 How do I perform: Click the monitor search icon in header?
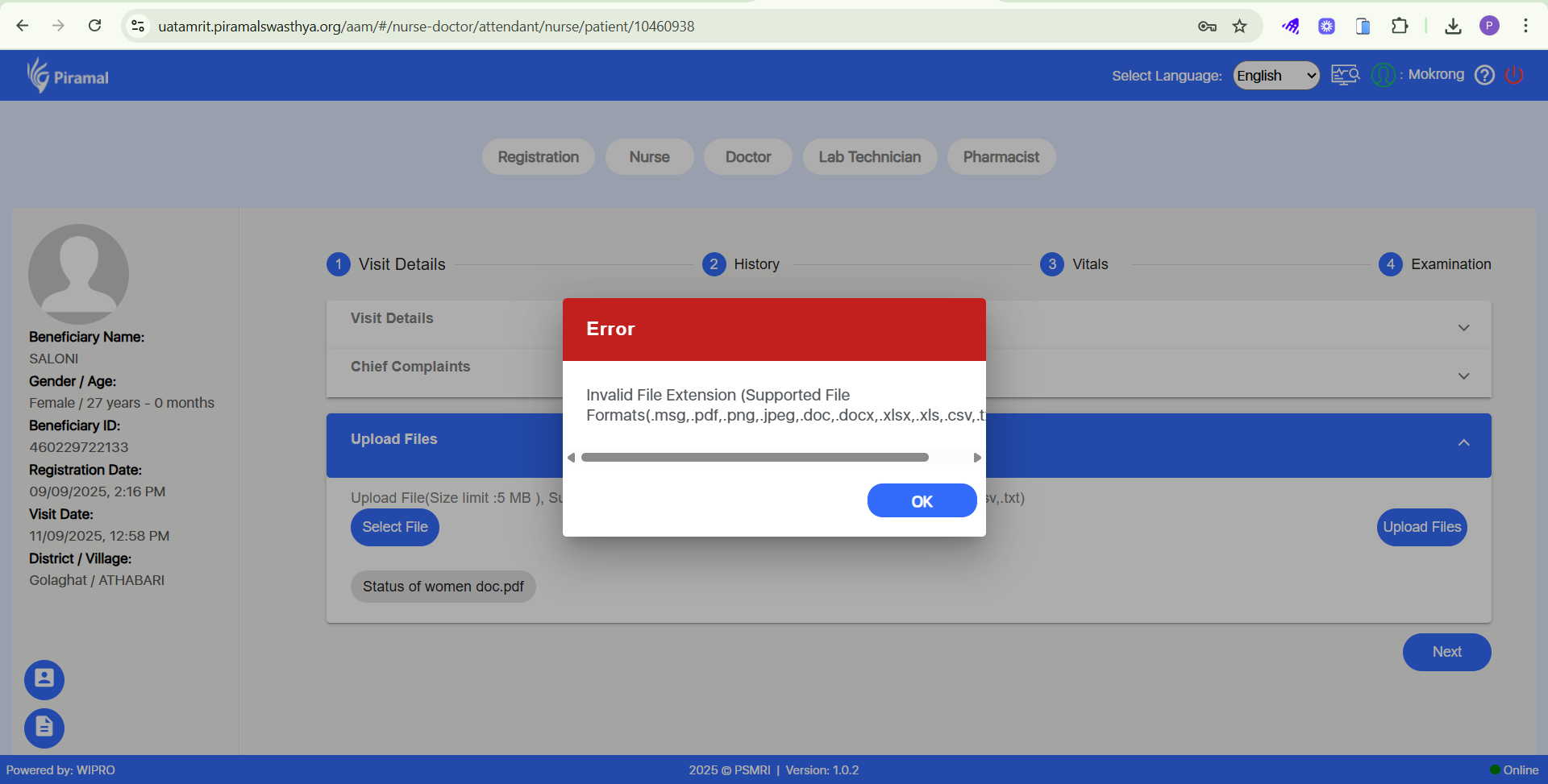(1345, 75)
